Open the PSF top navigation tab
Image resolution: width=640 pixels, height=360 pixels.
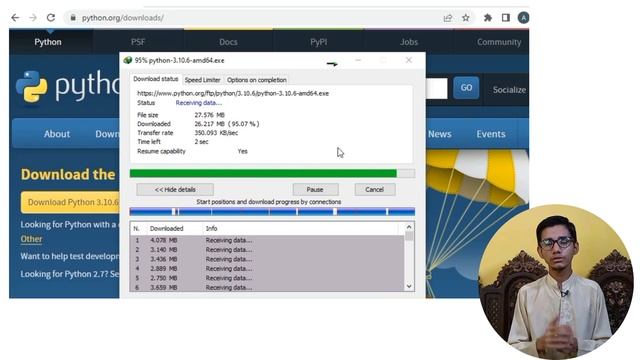(138, 42)
